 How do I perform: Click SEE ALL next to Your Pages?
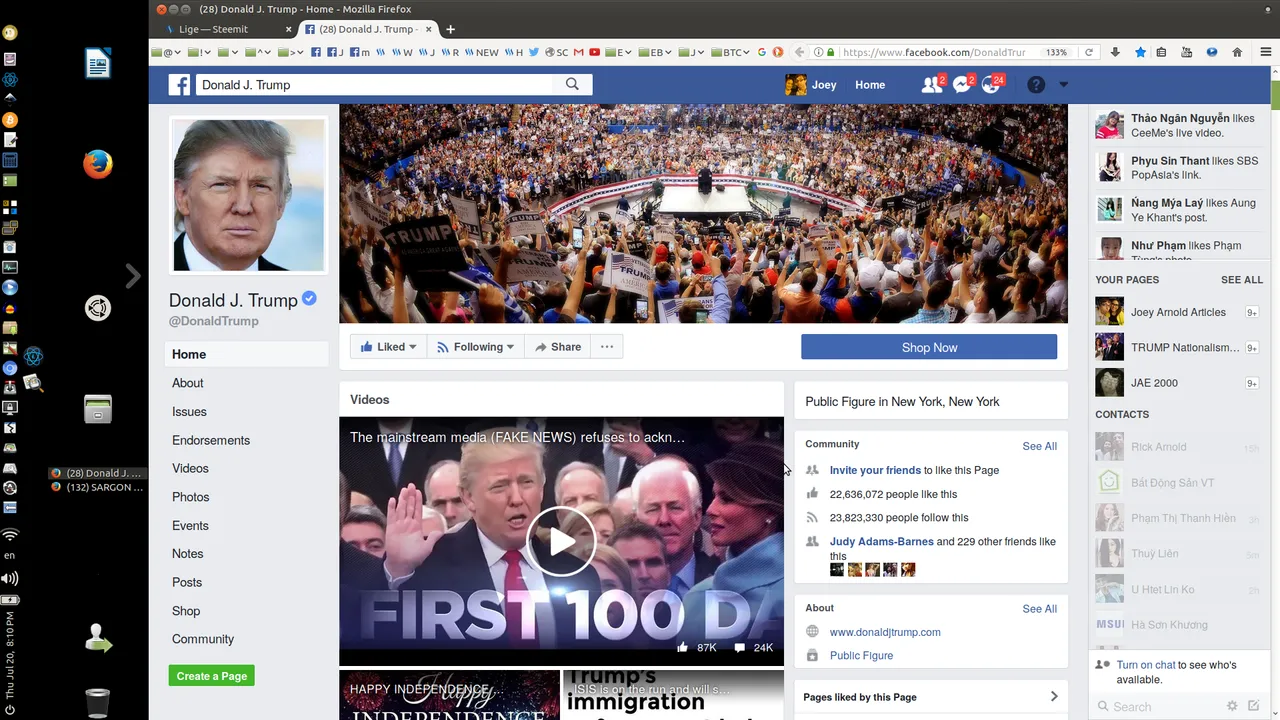pyautogui.click(x=1241, y=280)
